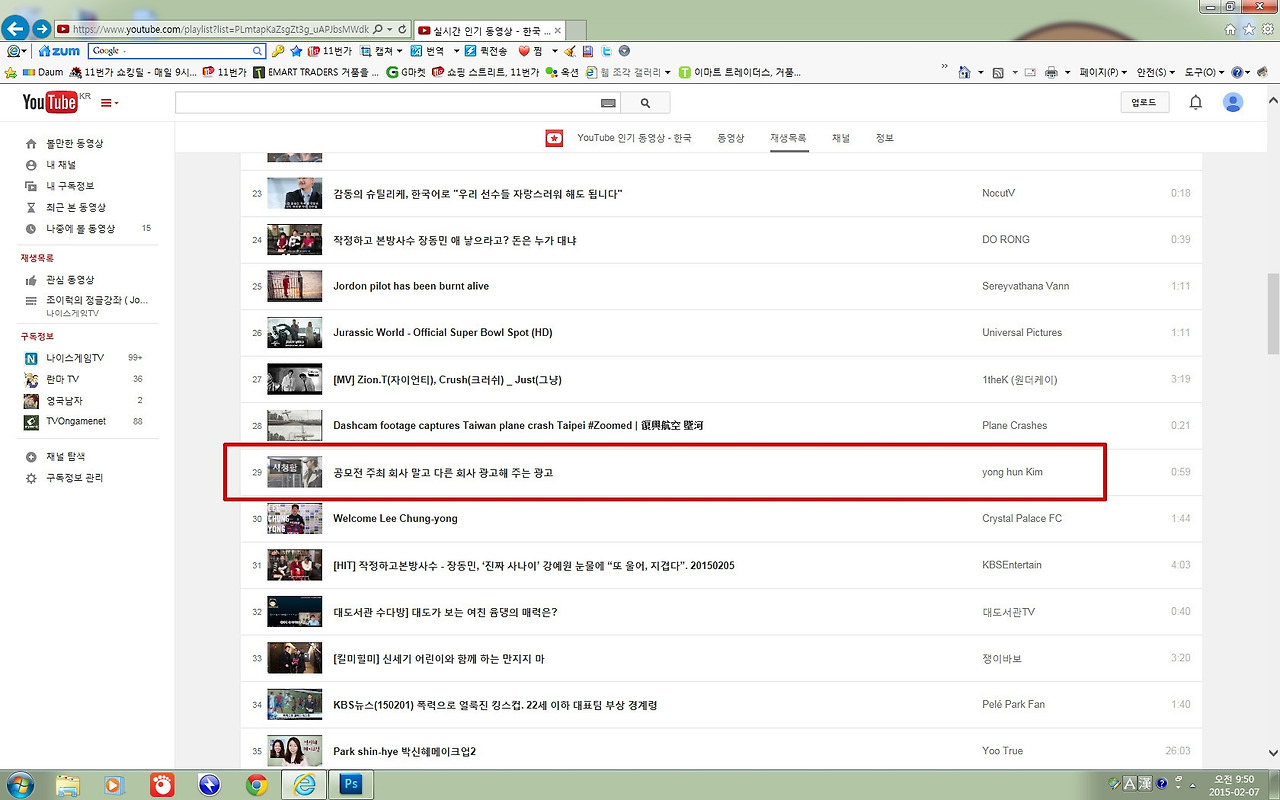
Task: Click the search magnifier icon
Action: click(645, 101)
